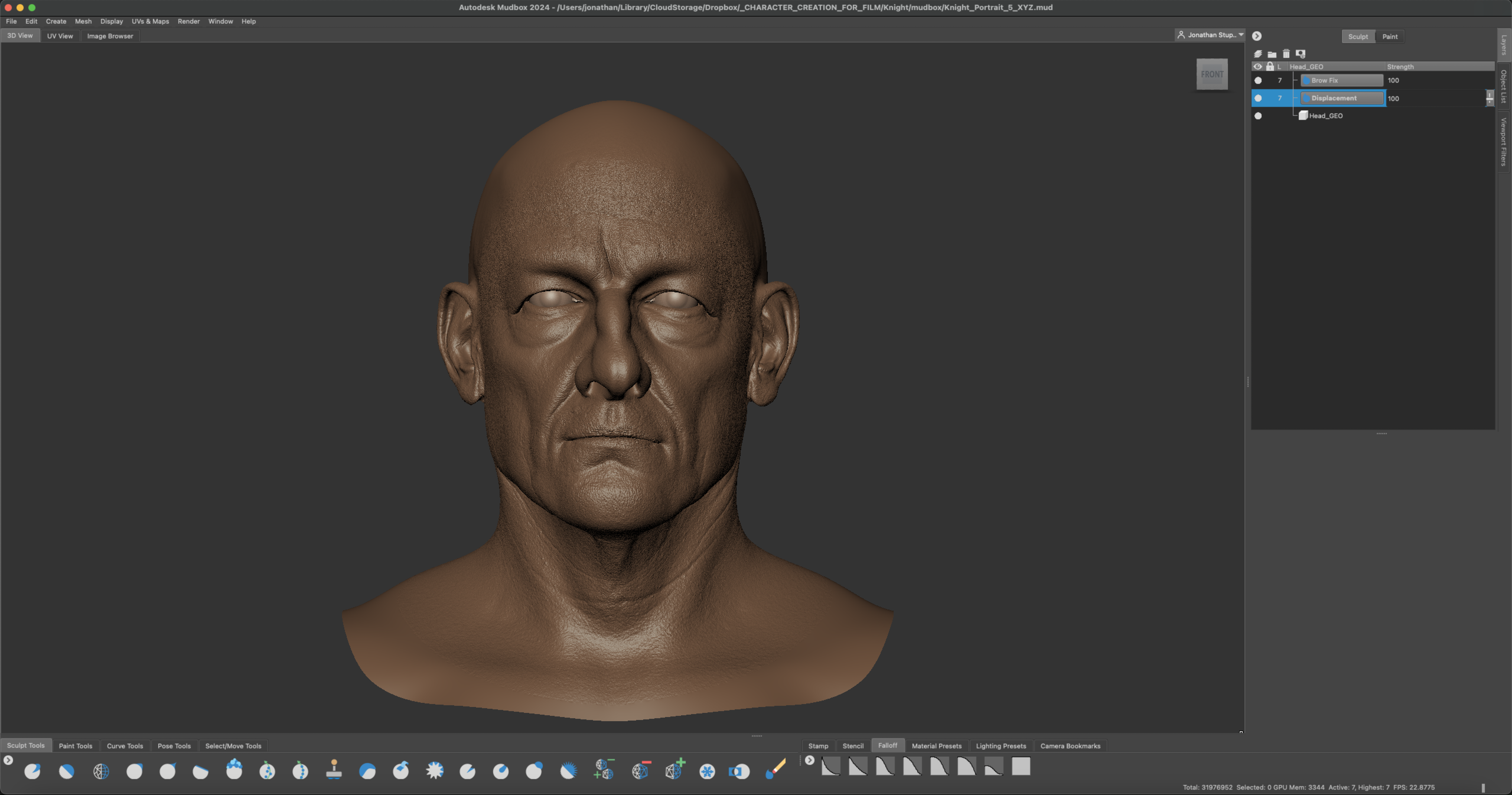Click the FRONT view cube
The image size is (1512, 795).
tap(1211, 74)
